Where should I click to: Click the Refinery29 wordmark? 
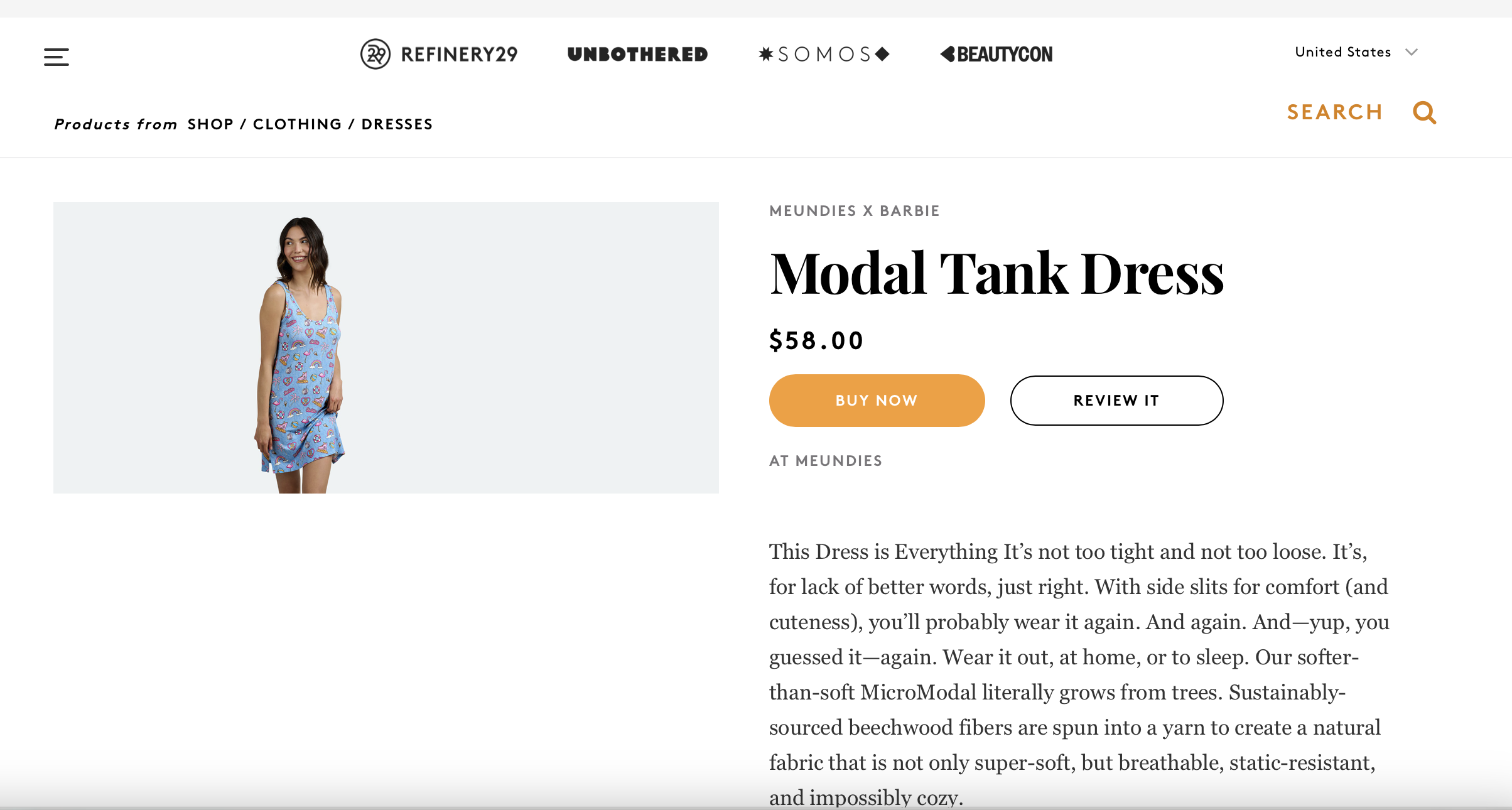pyautogui.click(x=459, y=55)
